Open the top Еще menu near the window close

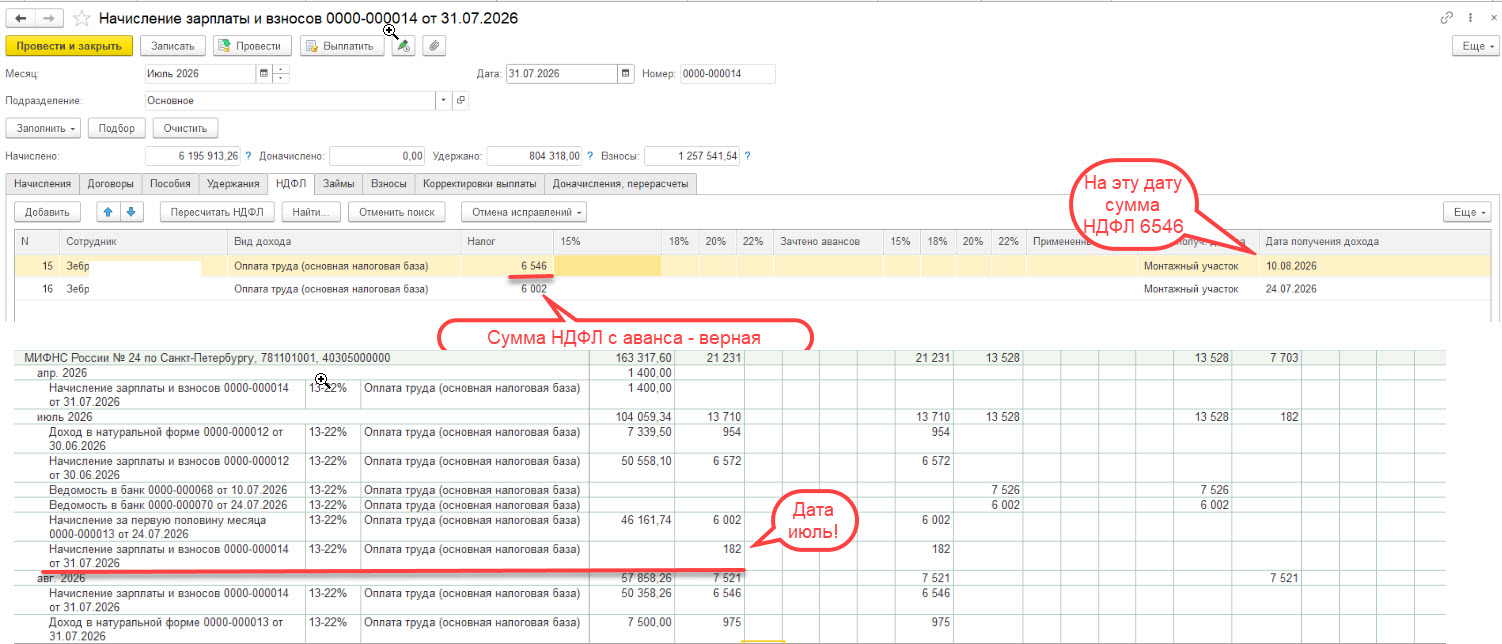click(x=1474, y=46)
